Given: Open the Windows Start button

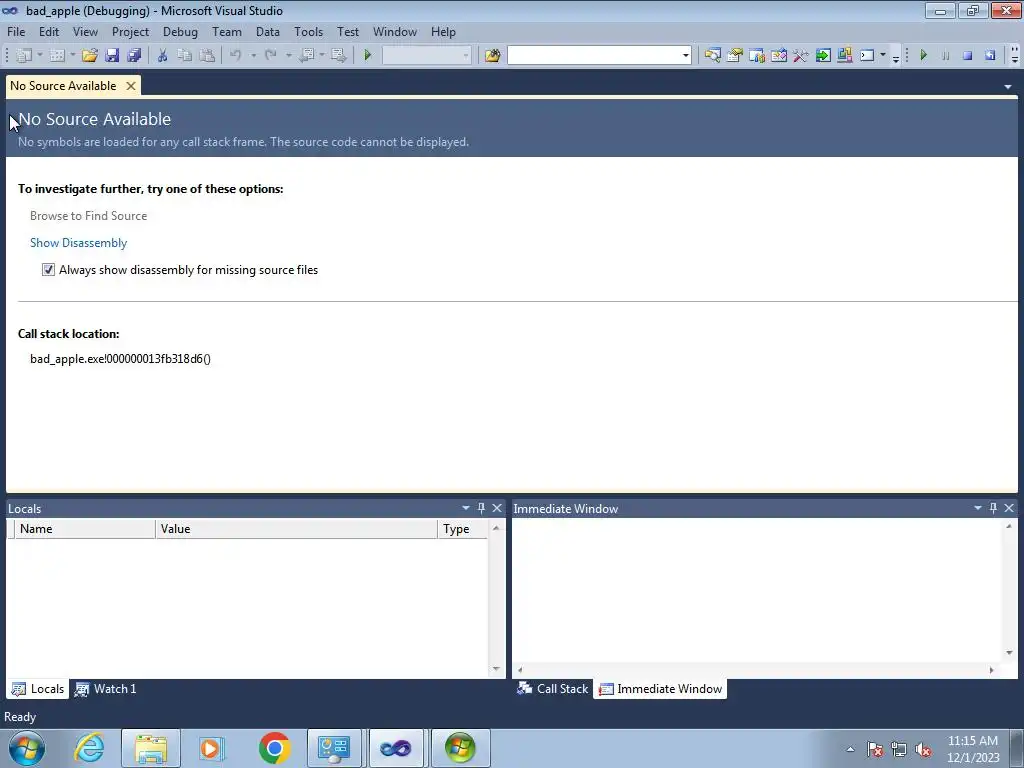Looking at the screenshot, I should pos(27,748).
